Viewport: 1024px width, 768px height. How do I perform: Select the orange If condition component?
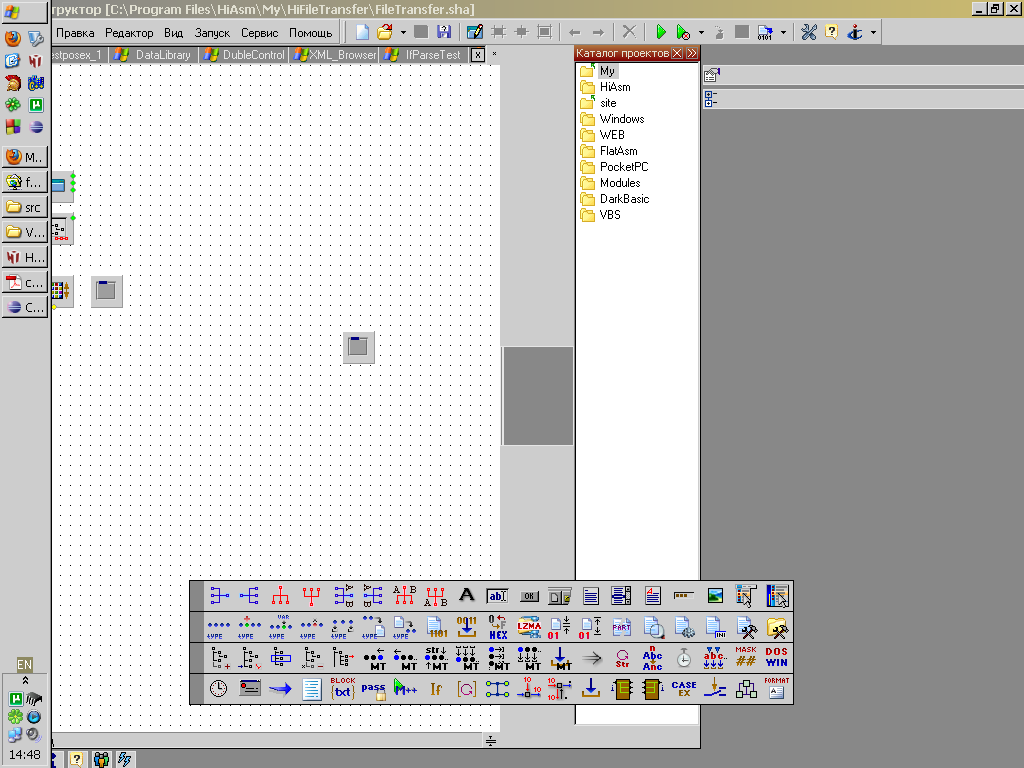[436, 689]
